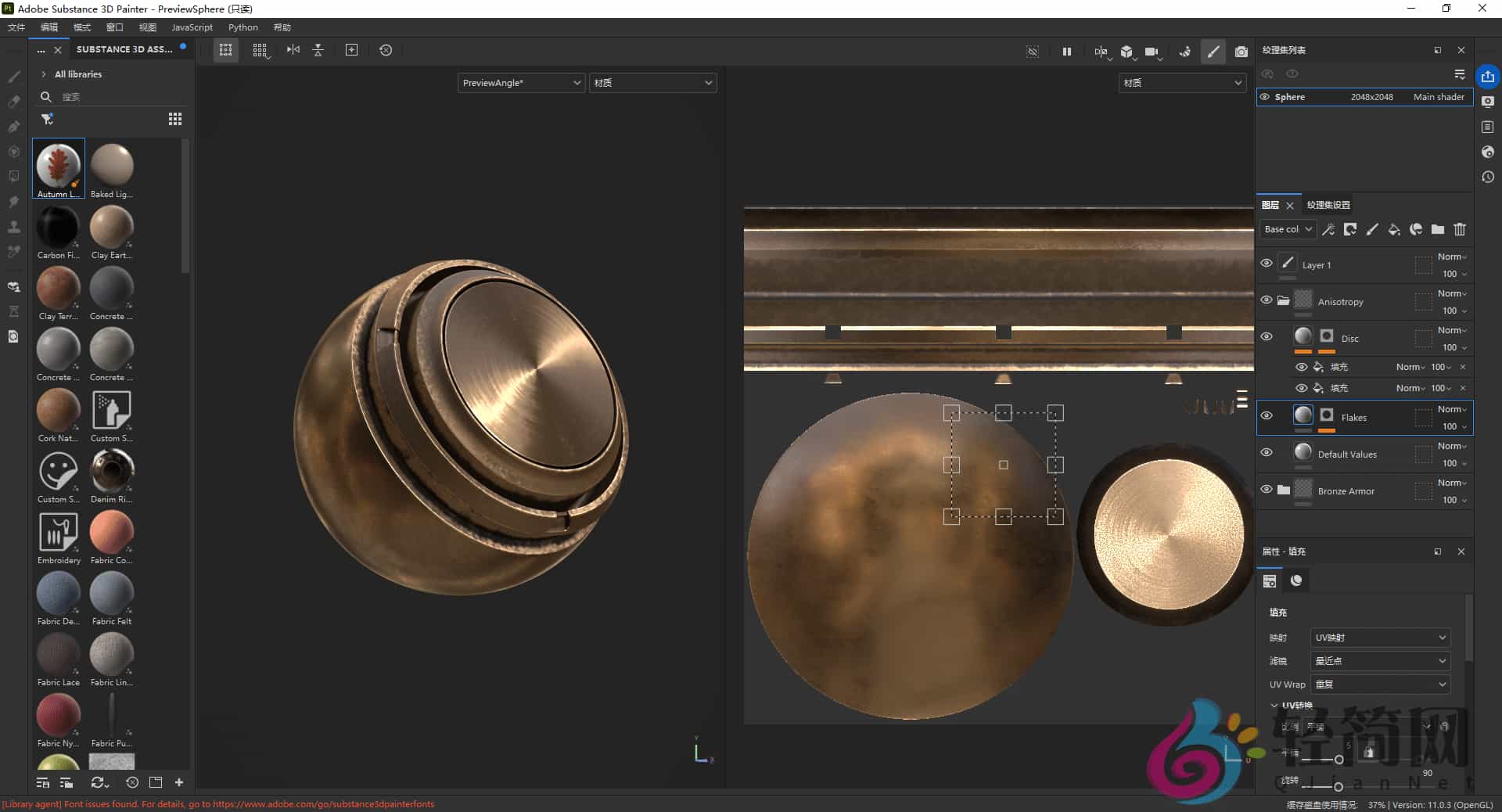Select the Eraser tool
1502x812 pixels.
[x=13, y=101]
